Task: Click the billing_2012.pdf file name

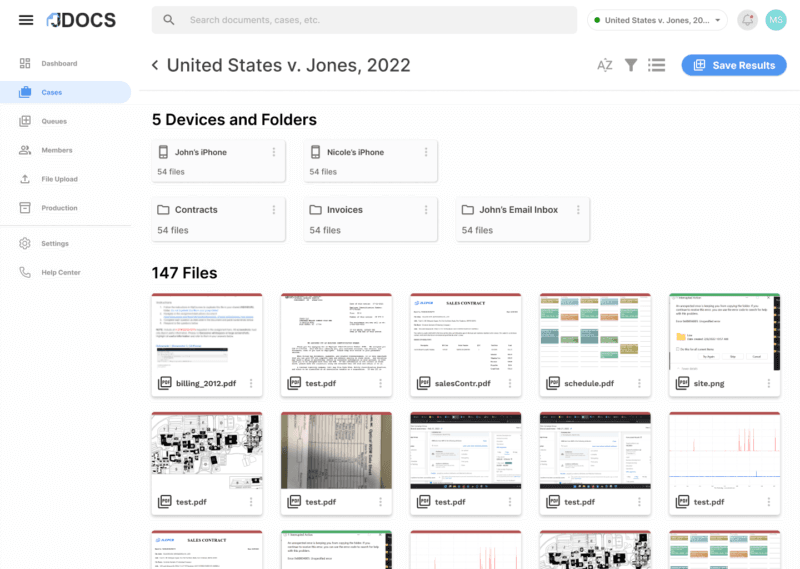Action: coord(206,383)
